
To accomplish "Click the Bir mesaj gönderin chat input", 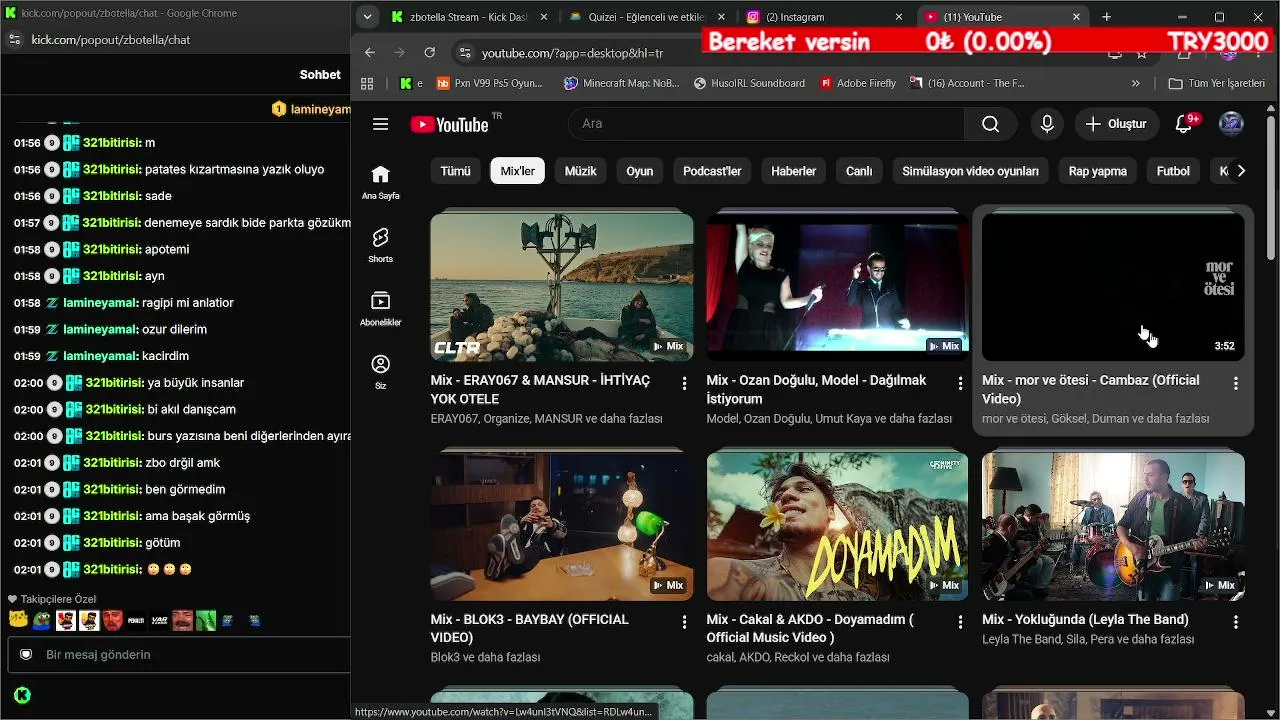I will coord(178,654).
